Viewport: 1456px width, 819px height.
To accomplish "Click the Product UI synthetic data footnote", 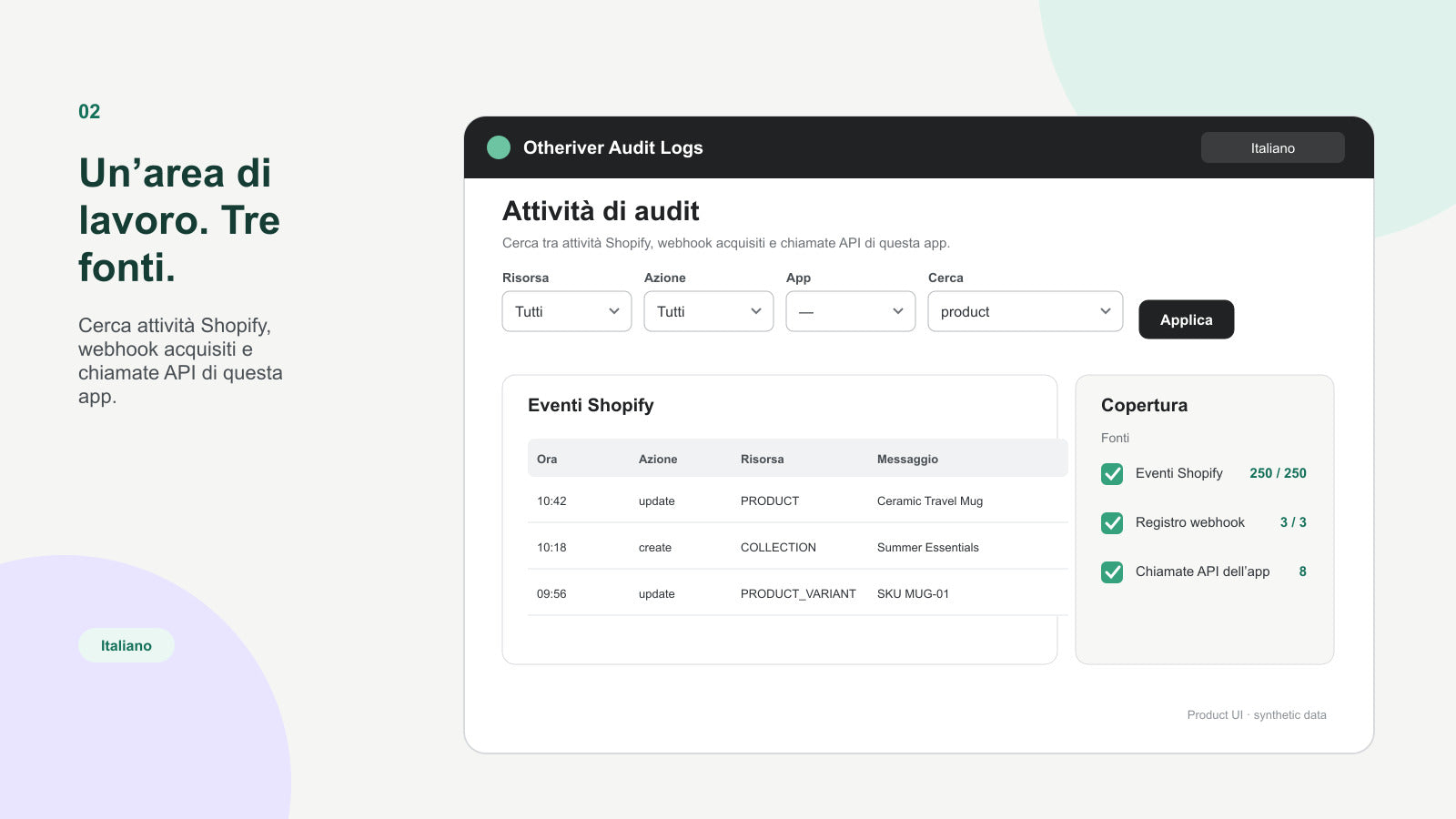I will click(x=1257, y=714).
